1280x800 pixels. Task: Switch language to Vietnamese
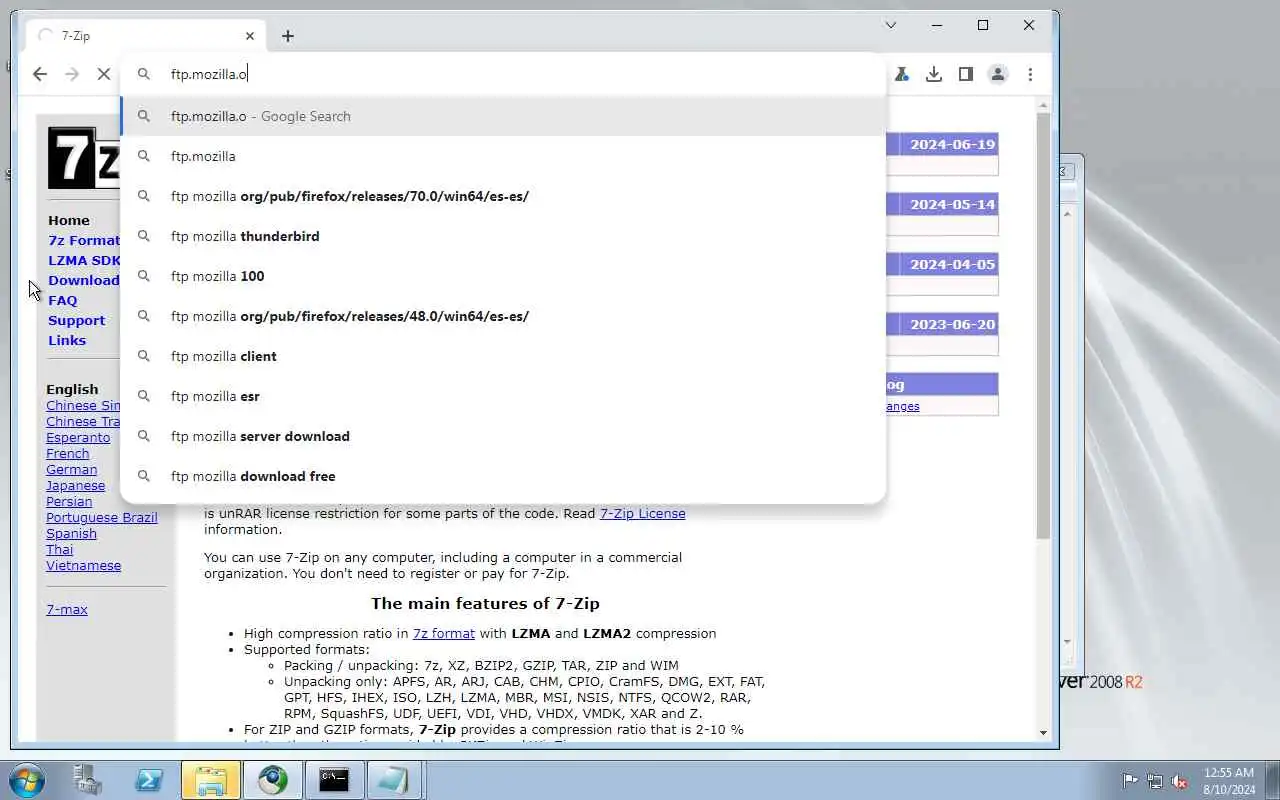point(83,565)
